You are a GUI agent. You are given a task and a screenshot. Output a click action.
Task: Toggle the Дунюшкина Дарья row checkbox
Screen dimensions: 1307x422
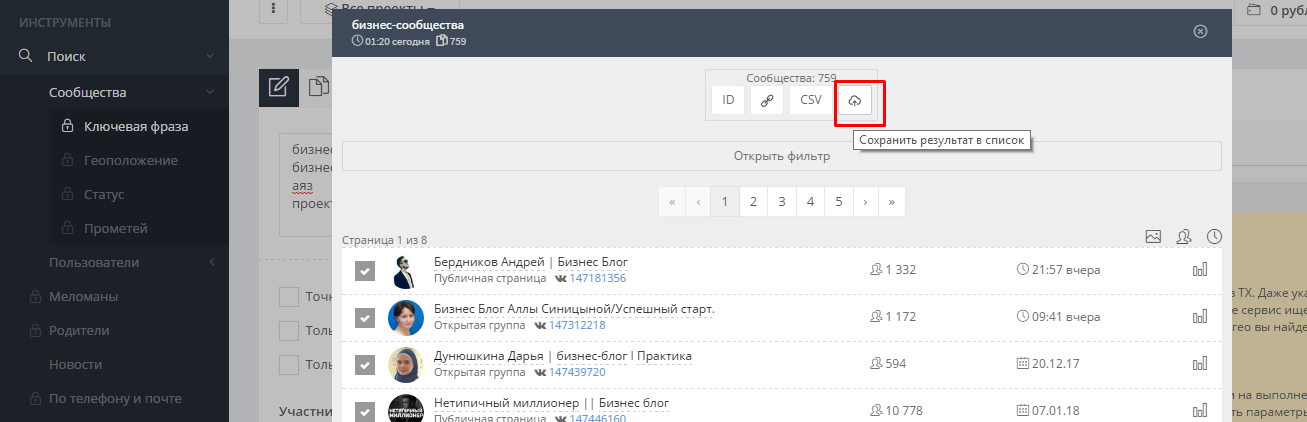365,364
